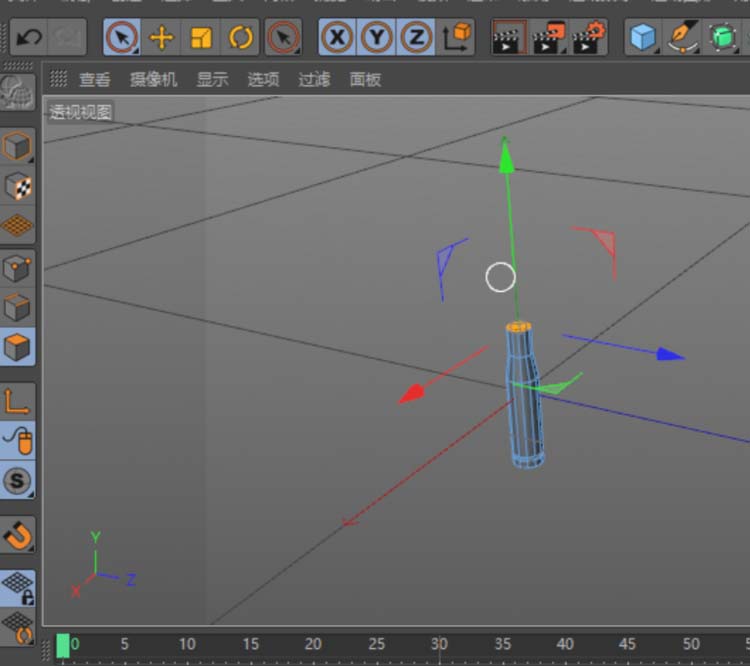The width and height of the screenshot is (750, 666).
Task: Open the 摄像机 camera menu
Action: 153,80
